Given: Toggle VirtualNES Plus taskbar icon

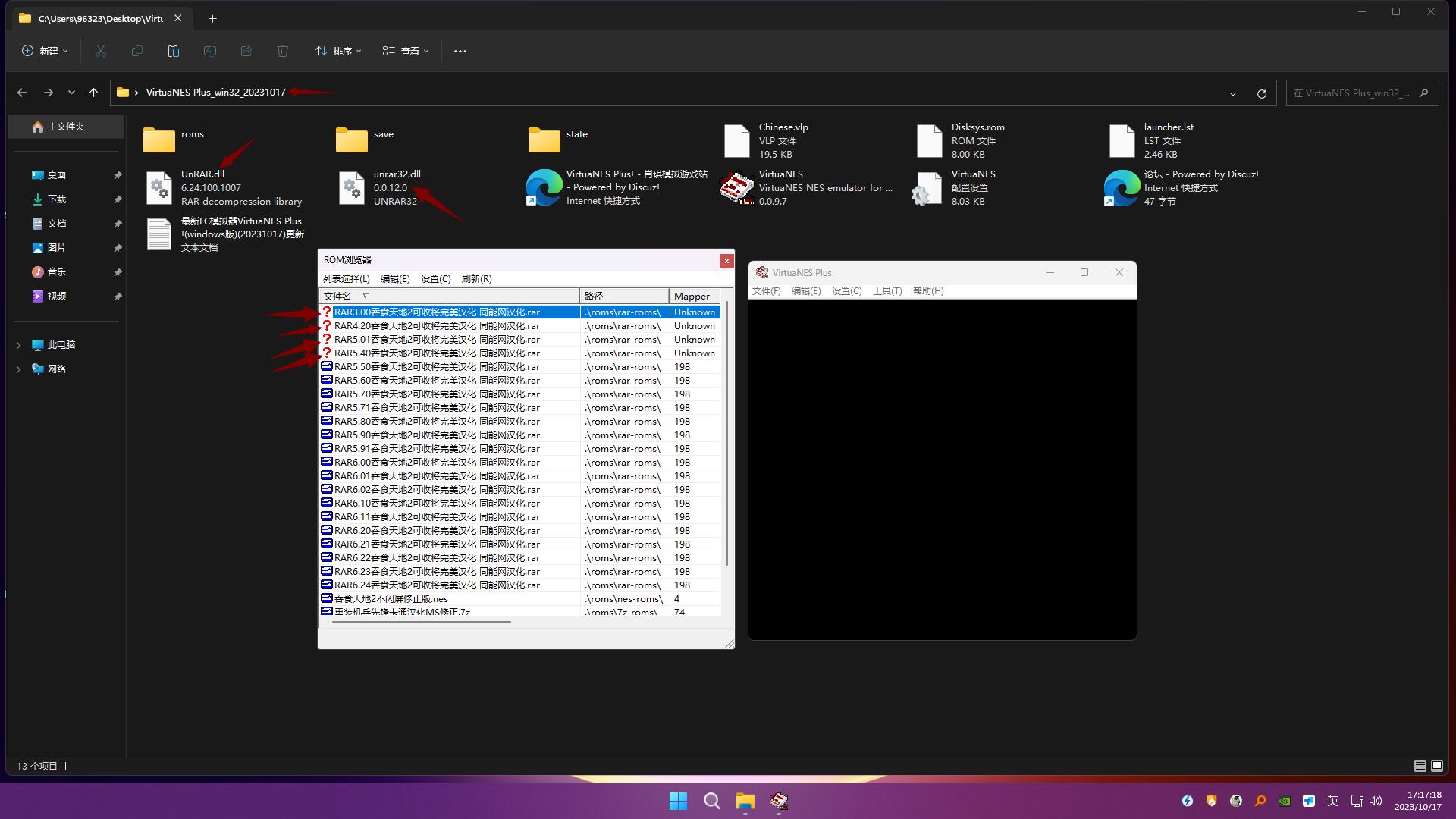Looking at the screenshot, I should pos(778,800).
